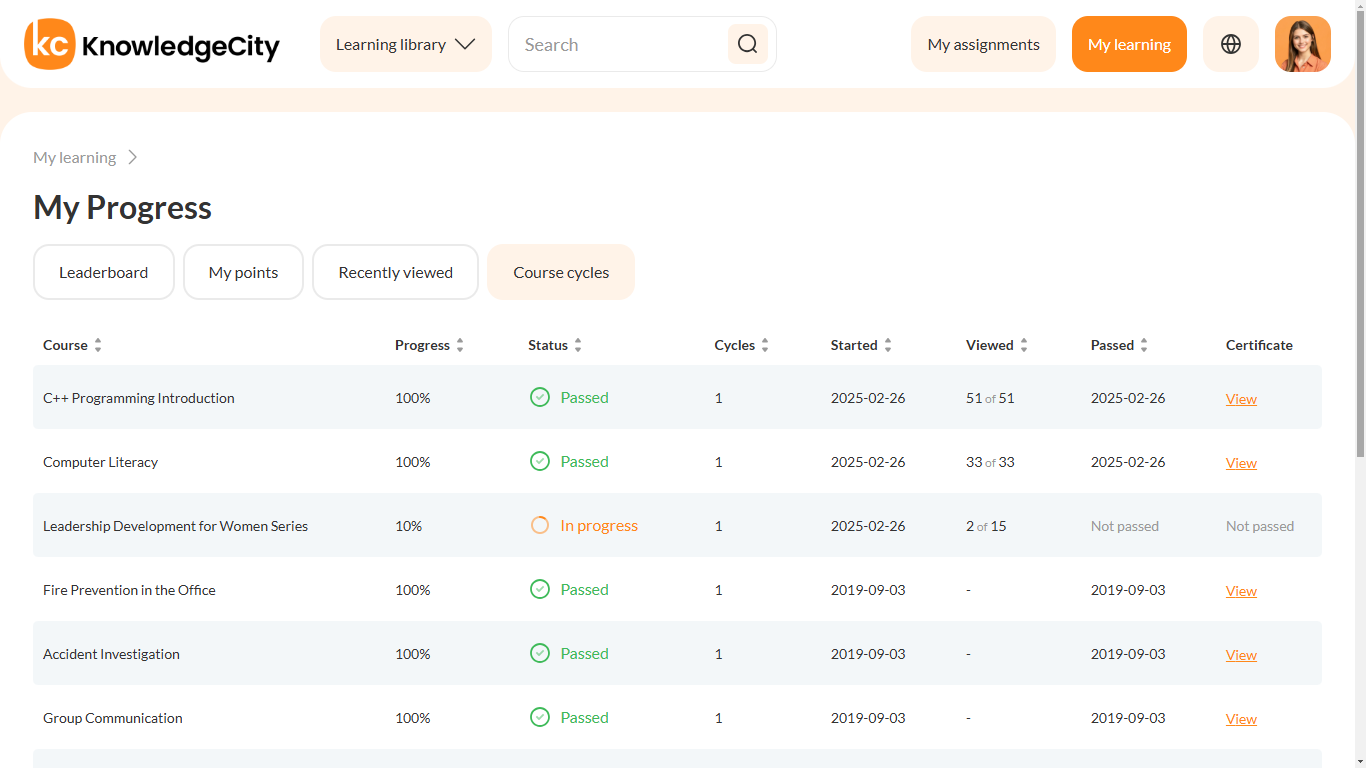1366x768 pixels.
Task: Click inside the Search input field
Action: [620, 44]
